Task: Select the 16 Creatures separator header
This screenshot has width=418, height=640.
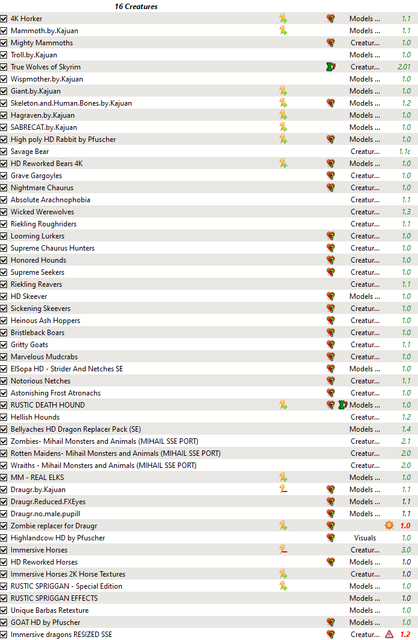Action: pos(136,6)
